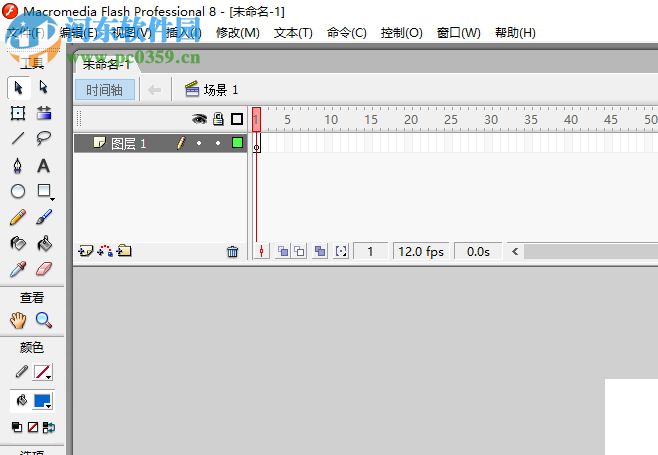Open the 文件(F) menu
This screenshot has width=658, height=455.
[x=26, y=32]
